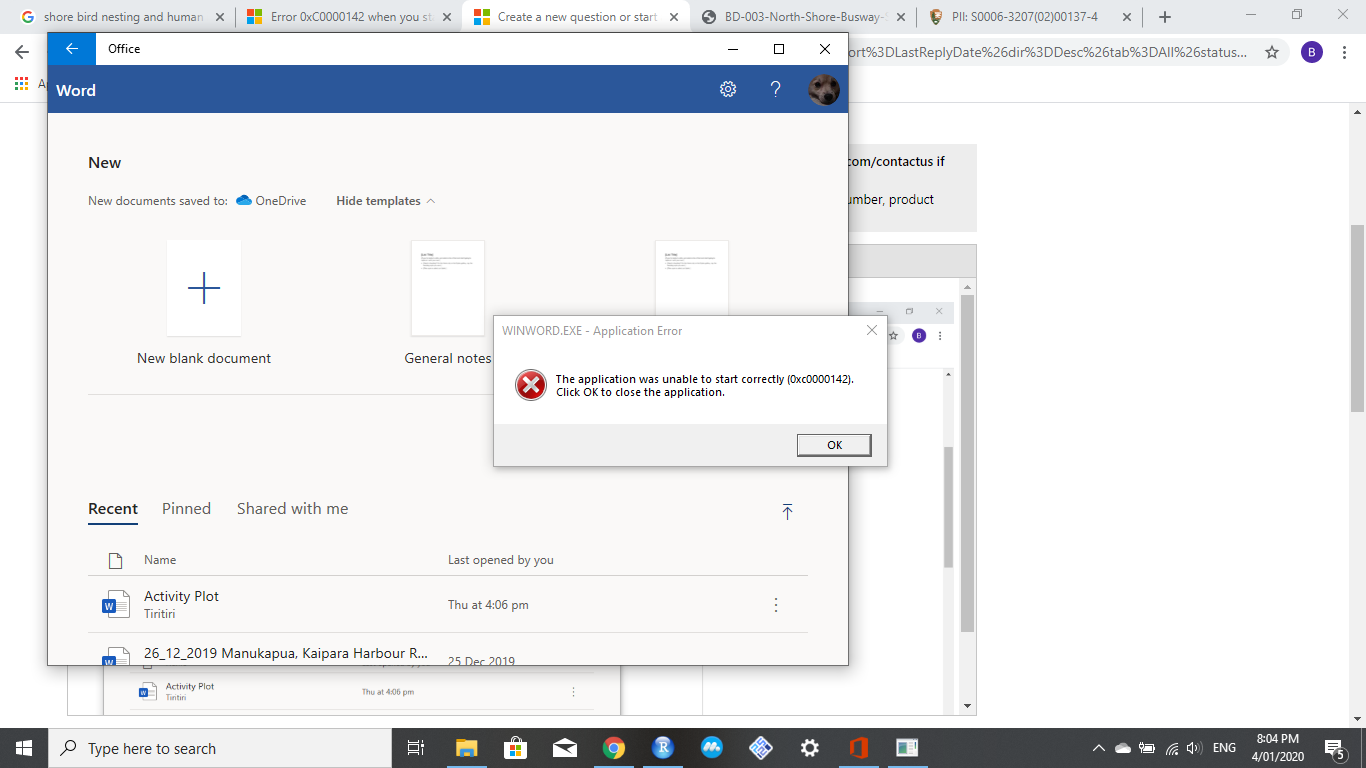Open the clock showing 8:04 PM

click(x=1280, y=748)
